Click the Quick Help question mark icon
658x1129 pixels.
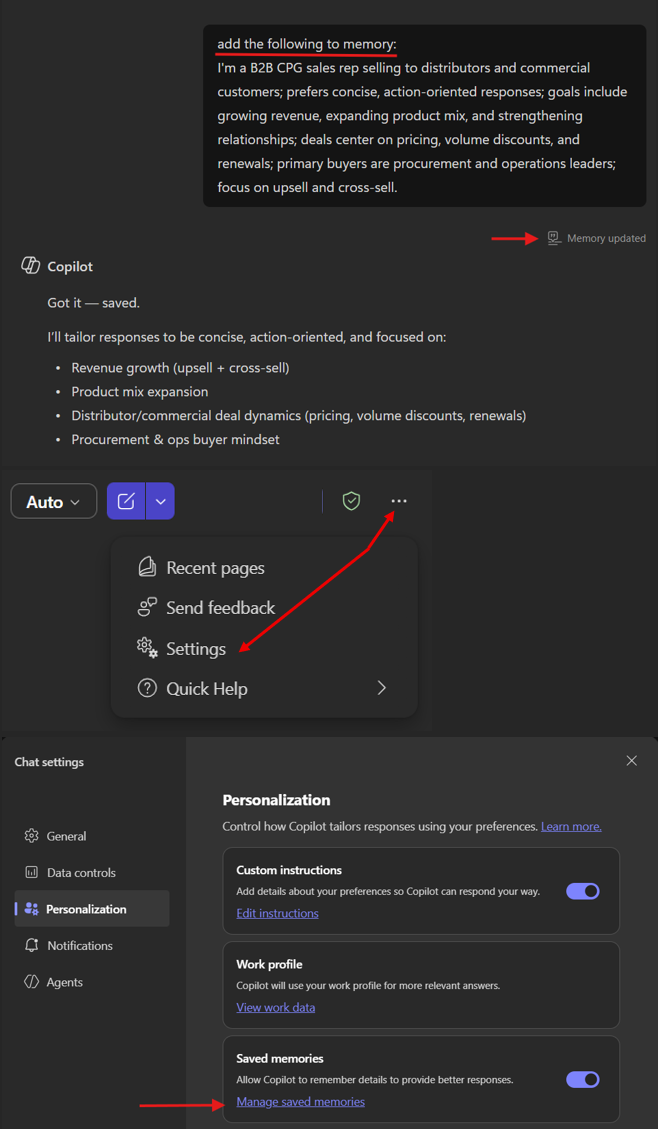click(147, 688)
